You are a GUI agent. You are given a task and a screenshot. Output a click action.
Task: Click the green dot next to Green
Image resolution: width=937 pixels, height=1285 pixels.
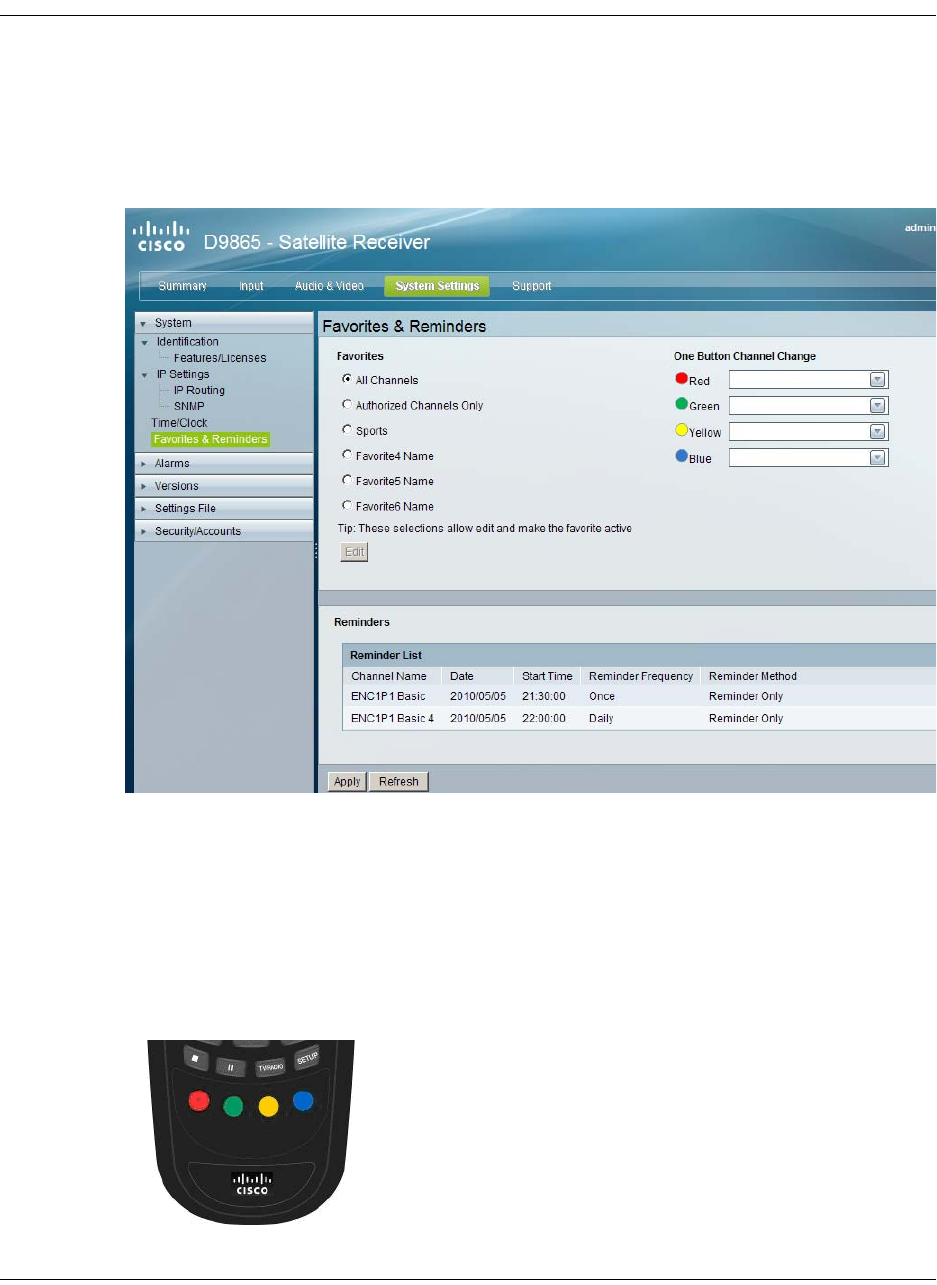pyautogui.click(x=682, y=404)
